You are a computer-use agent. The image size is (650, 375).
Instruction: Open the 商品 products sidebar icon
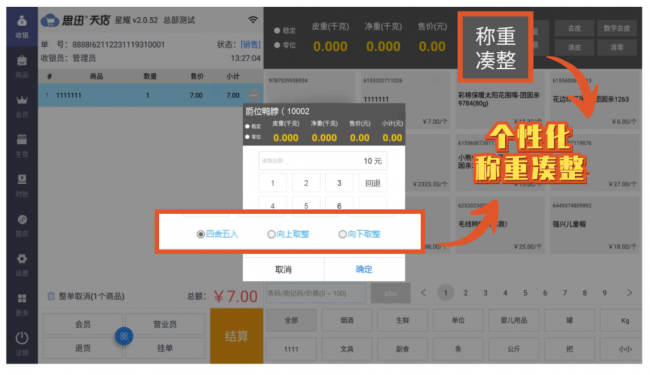pyautogui.click(x=22, y=66)
